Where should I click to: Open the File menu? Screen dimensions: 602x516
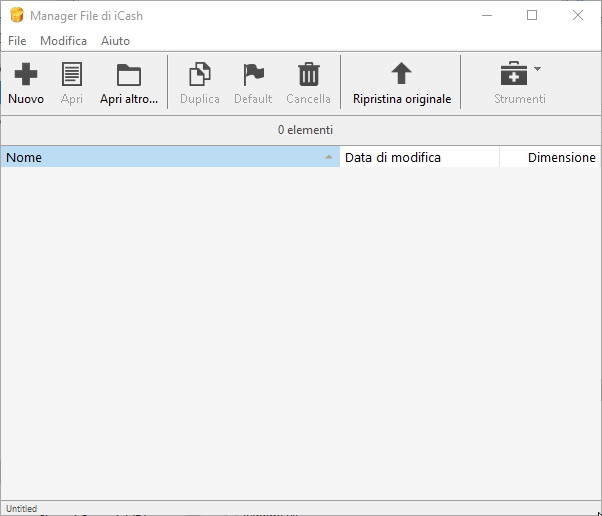(x=17, y=41)
